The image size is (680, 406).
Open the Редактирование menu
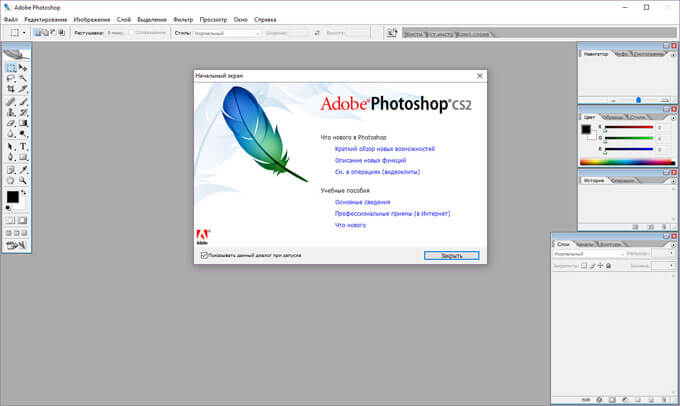pos(46,20)
